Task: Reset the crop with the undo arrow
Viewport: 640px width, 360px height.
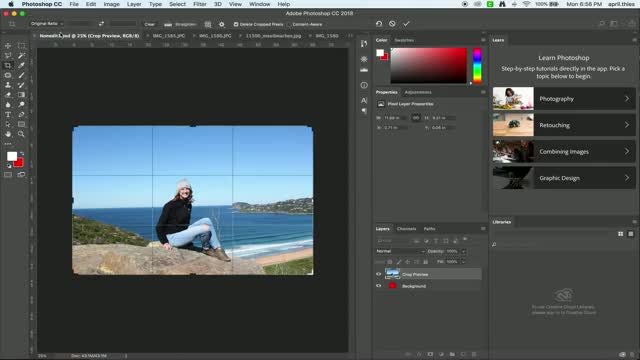Action: (x=379, y=24)
